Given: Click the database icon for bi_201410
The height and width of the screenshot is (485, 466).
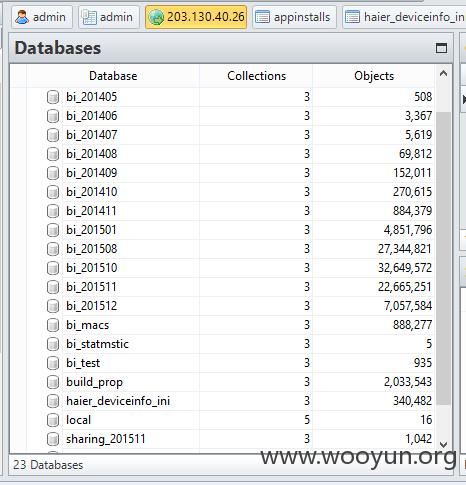Looking at the screenshot, I should tap(53, 192).
